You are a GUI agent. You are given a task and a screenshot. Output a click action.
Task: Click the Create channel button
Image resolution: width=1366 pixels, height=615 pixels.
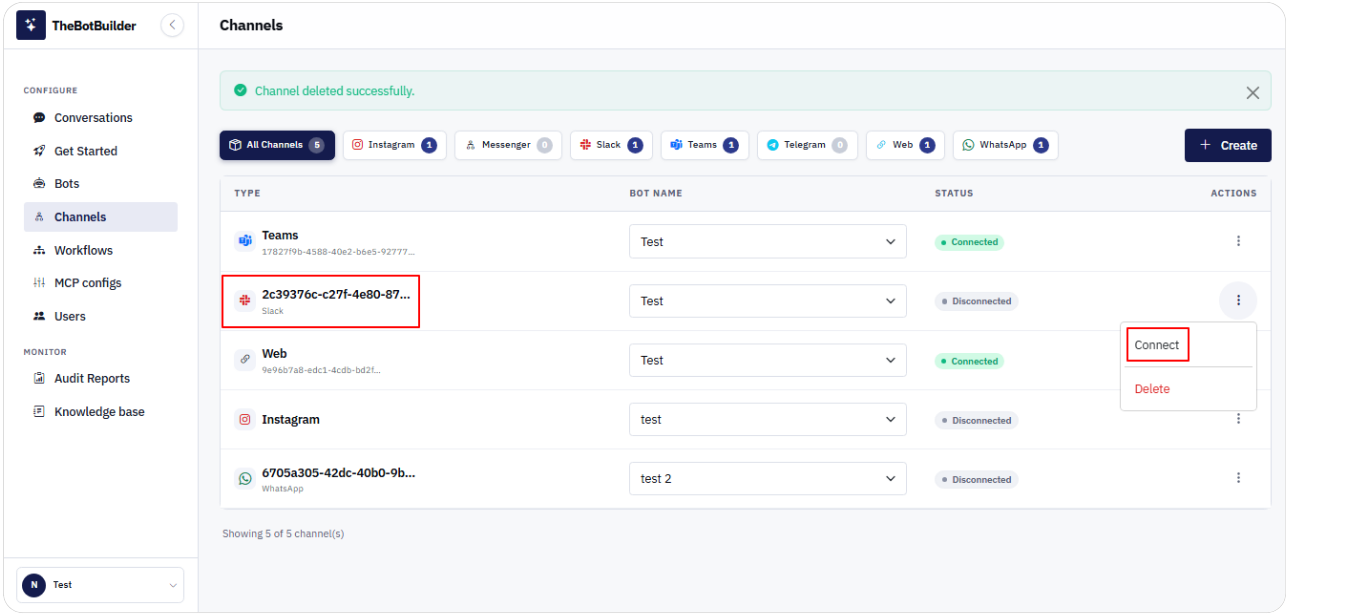pos(1228,145)
